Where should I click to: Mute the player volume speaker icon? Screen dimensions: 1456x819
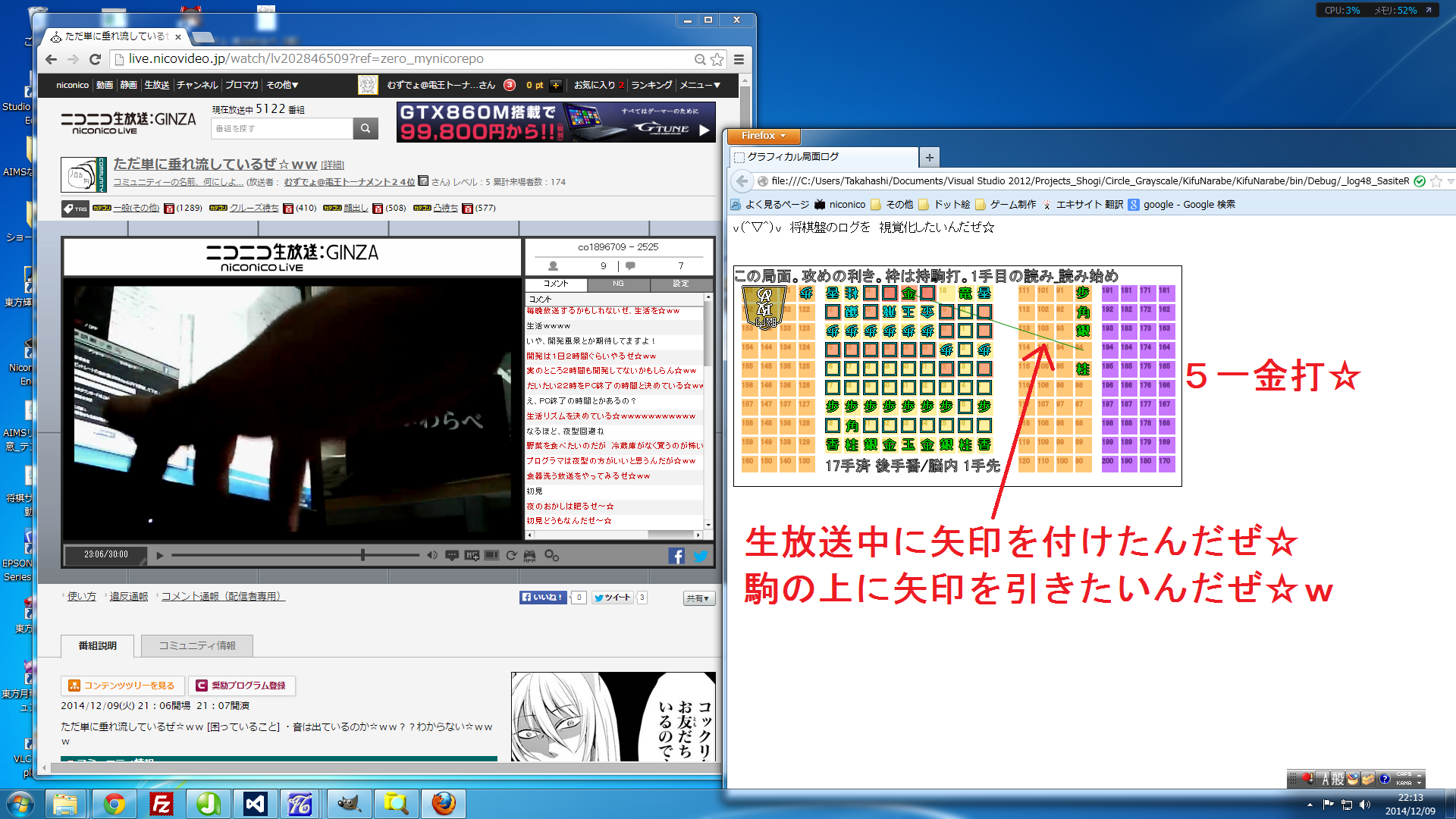pos(432,555)
